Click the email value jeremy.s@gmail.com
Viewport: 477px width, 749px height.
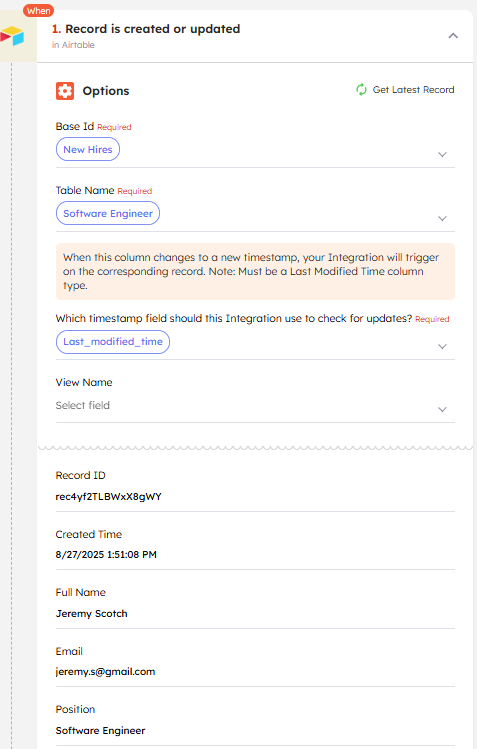105,672
